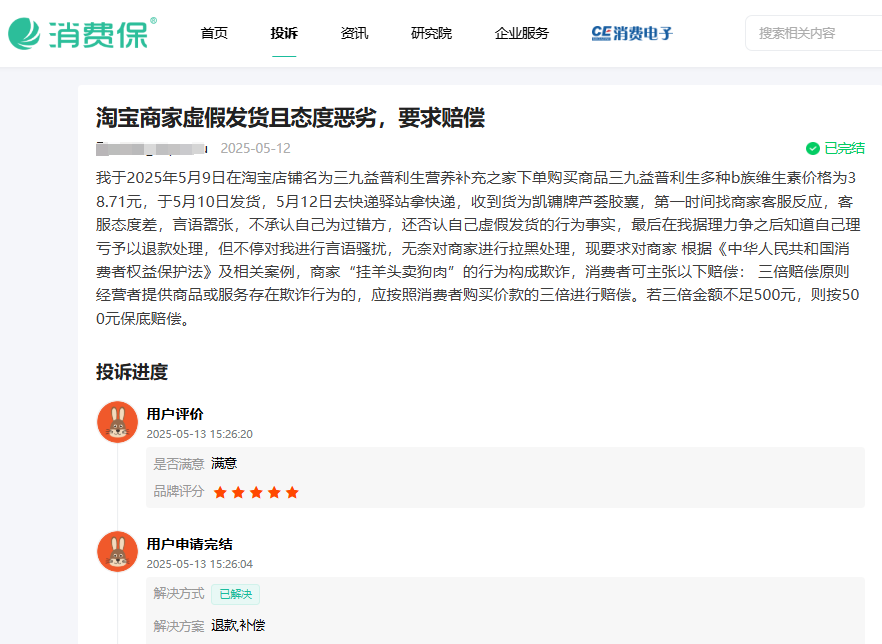
Task: Click the green 已完结 checkmark icon
Action: click(812, 148)
